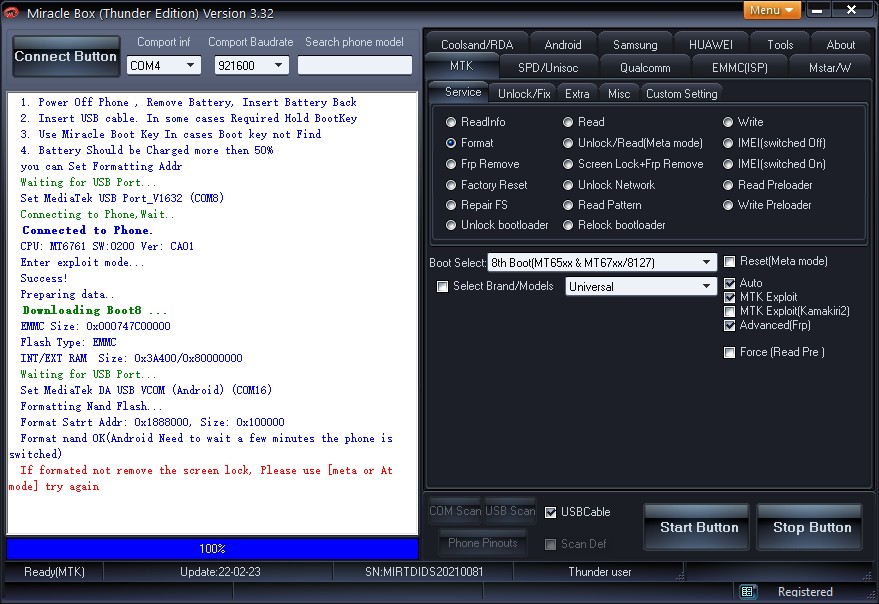Click the blue 100% progress bar
The image size is (879, 604).
point(212,548)
